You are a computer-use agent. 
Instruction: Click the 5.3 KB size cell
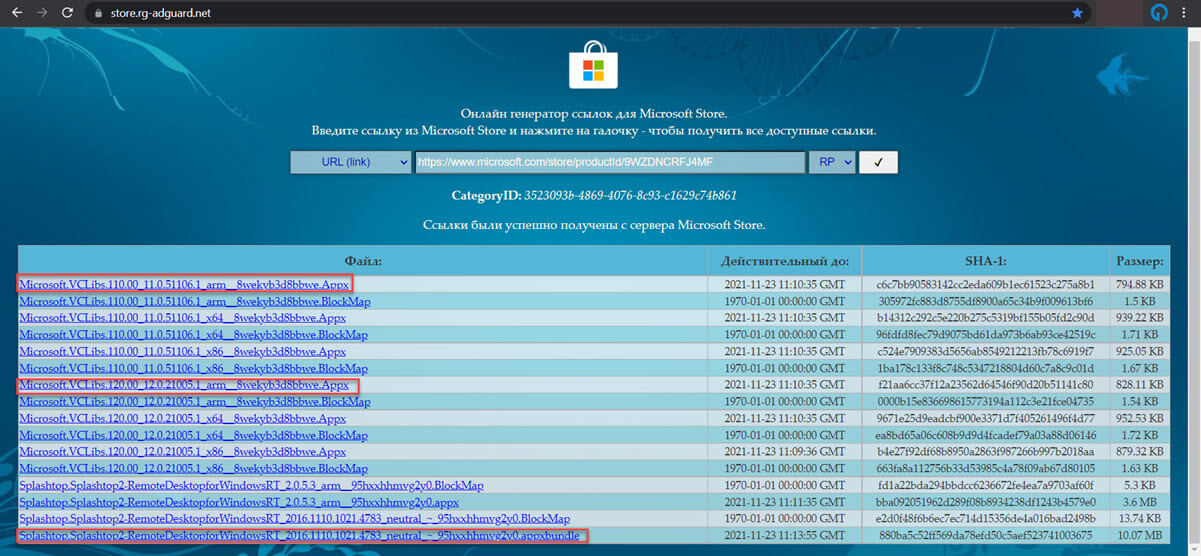click(x=1141, y=486)
